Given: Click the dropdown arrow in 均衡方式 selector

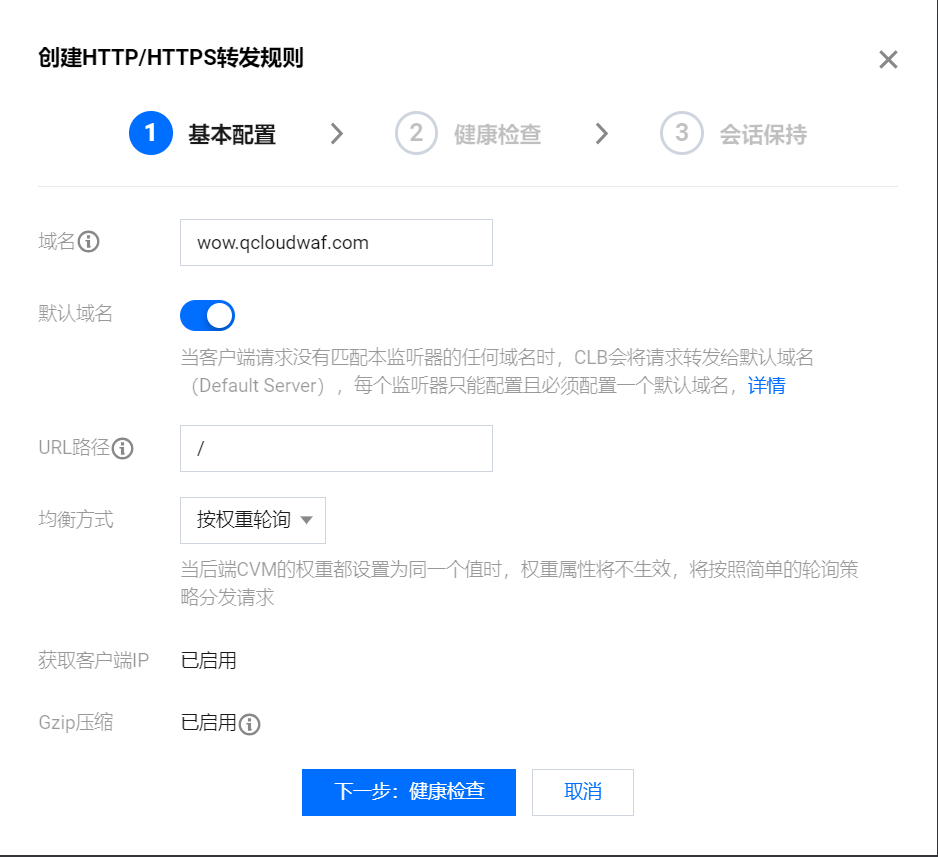Looking at the screenshot, I should (306, 520).
